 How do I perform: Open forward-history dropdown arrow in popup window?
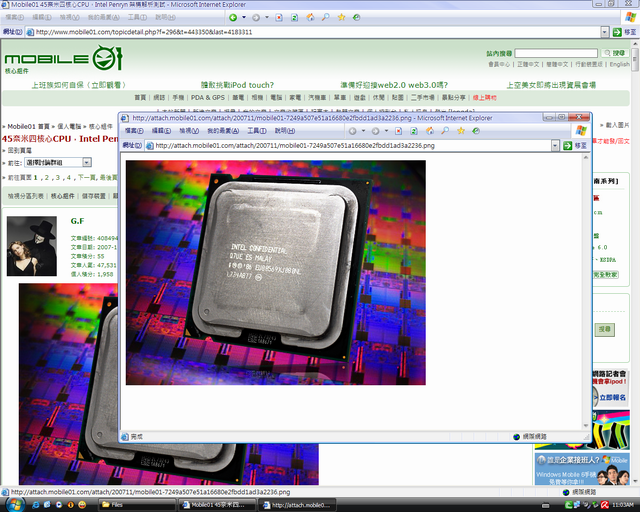click(x=387, y=131)
